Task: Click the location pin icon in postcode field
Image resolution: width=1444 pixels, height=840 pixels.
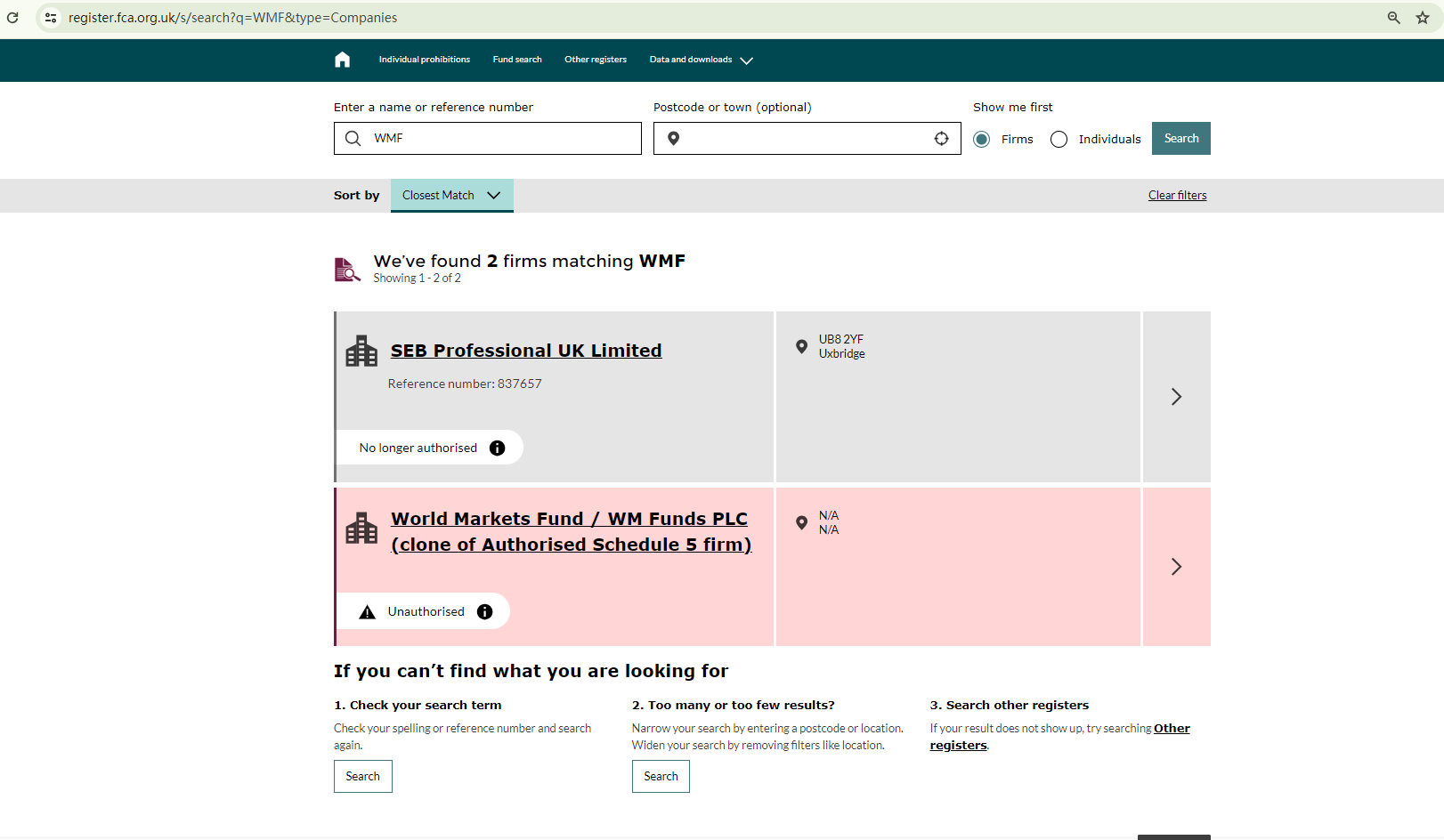Action: click(x=674, y=138)
